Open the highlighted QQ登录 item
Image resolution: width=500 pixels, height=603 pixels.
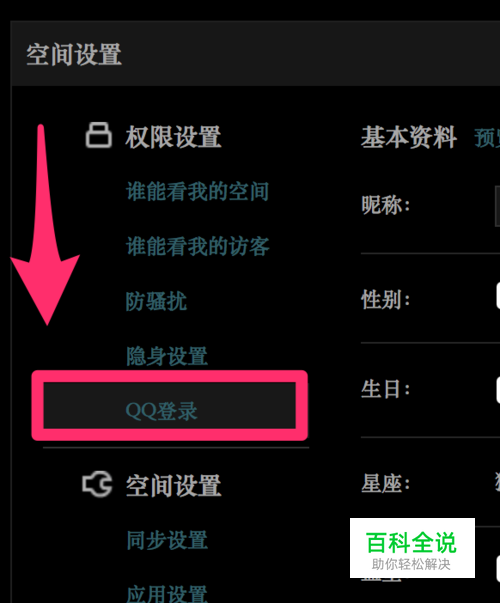click(170, 405)
